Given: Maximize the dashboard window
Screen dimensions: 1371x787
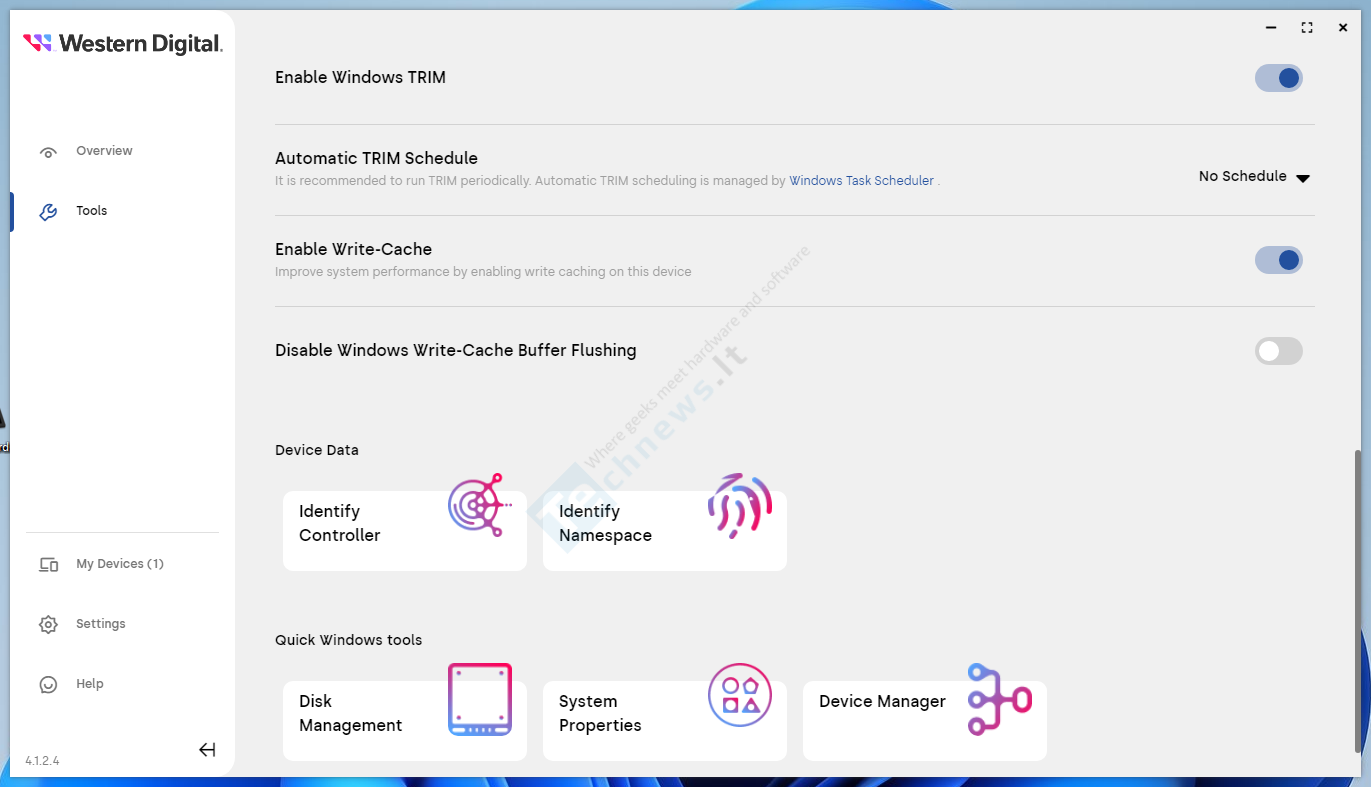Looking at the screenshot, I should click(x=1307, y=28).
